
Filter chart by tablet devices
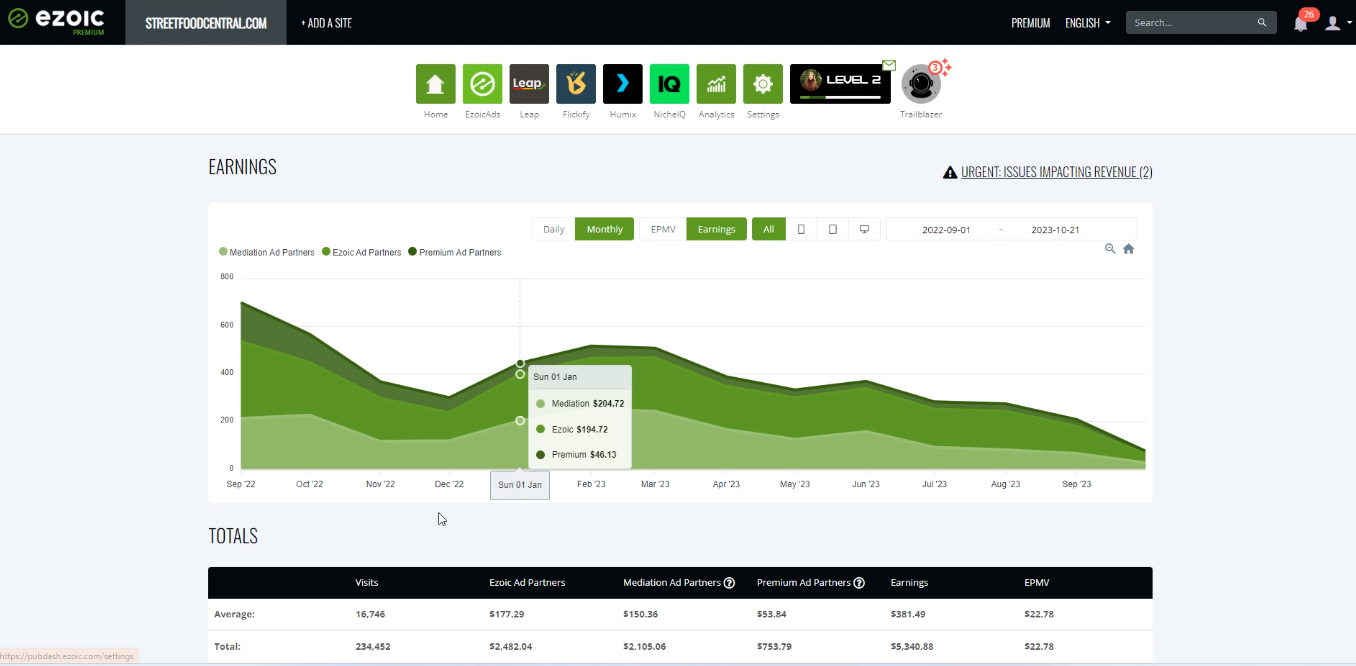click(x=833, y=229)
